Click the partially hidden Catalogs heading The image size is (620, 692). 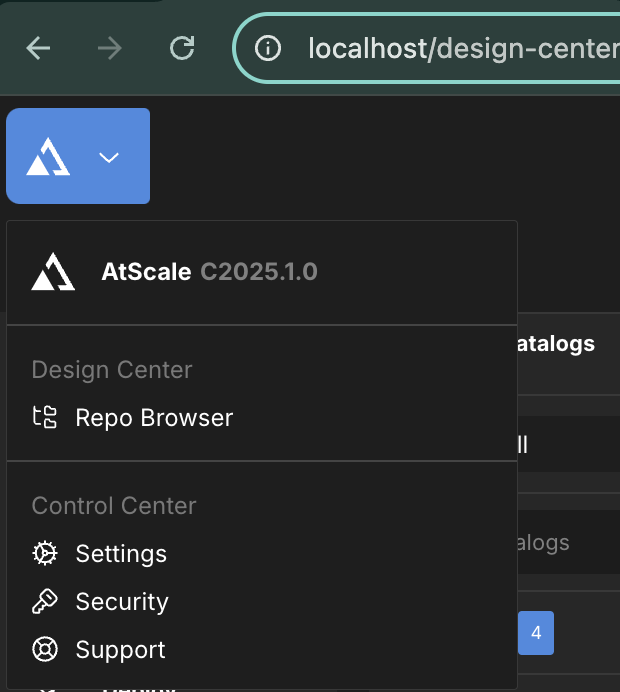(555, 344)
